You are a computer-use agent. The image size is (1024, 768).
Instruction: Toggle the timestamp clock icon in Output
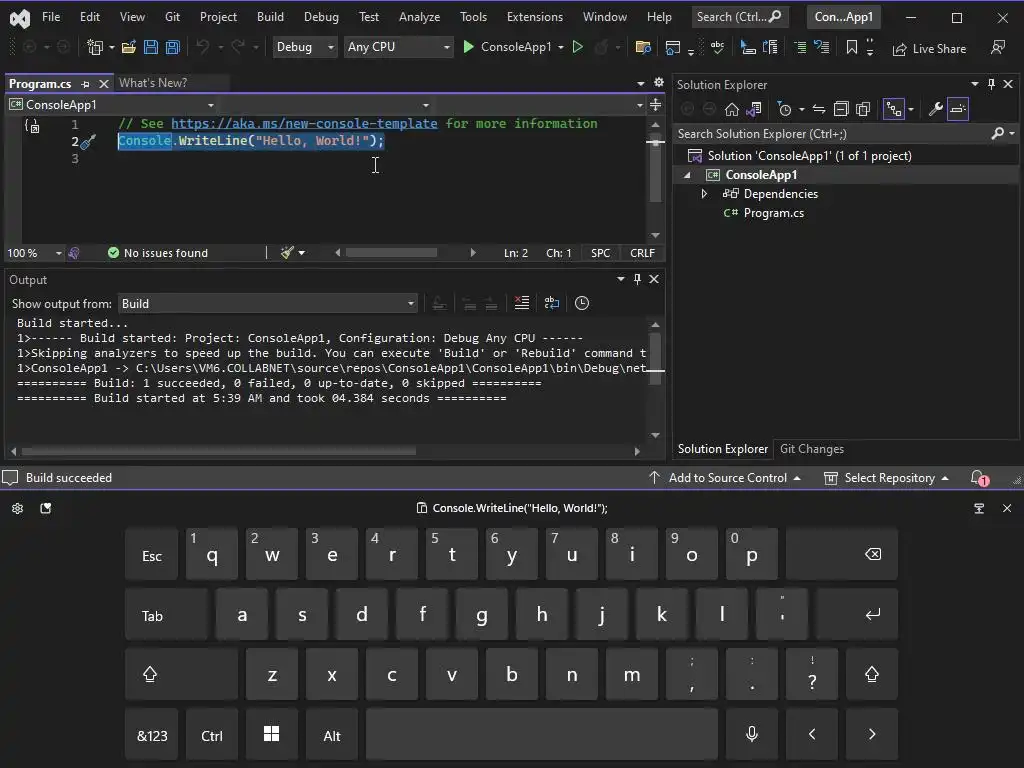click(x=582, y=303)
